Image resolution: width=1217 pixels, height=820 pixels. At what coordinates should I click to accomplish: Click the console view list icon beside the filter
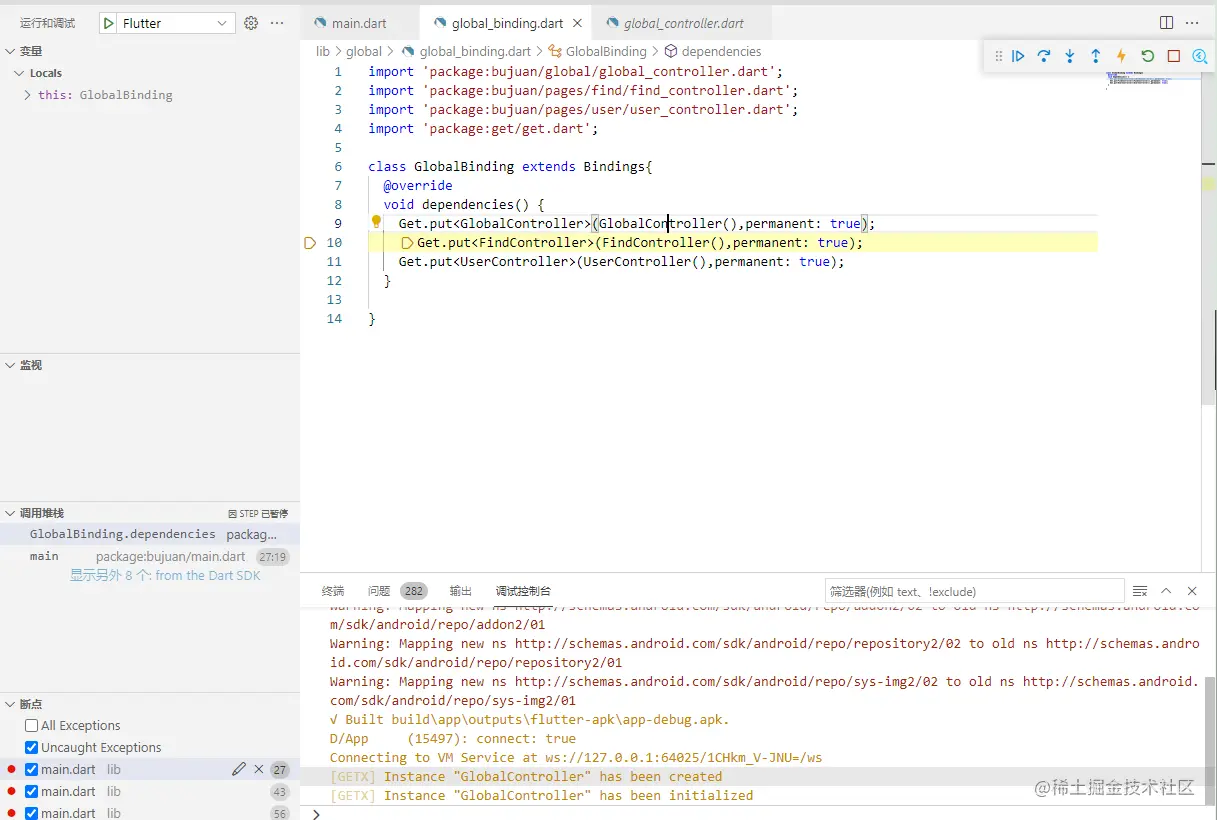[x=1140, y=591]
